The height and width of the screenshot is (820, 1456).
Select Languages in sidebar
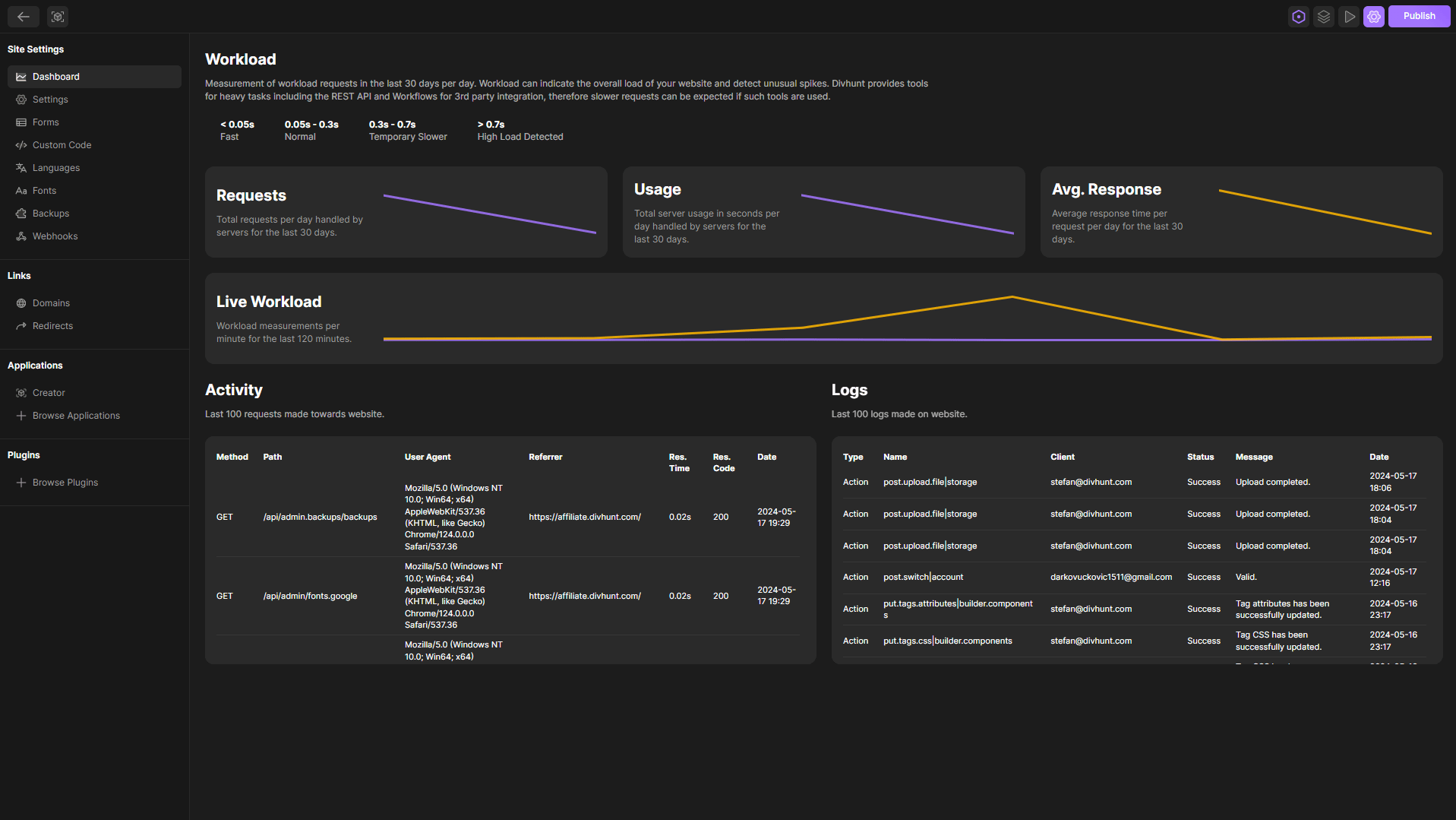(x=55, y=168)
